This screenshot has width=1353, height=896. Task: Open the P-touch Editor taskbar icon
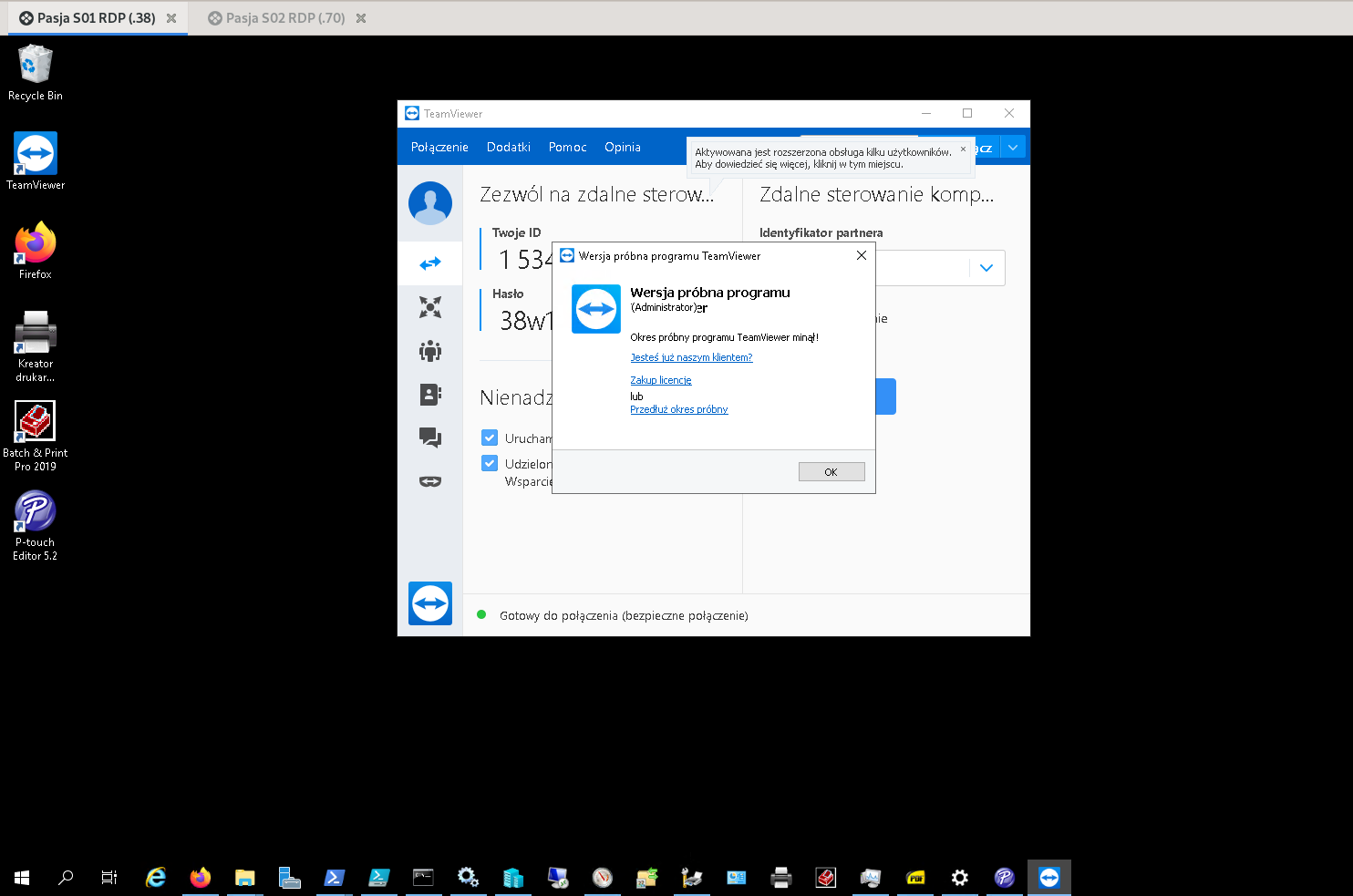pos(1005,878)
